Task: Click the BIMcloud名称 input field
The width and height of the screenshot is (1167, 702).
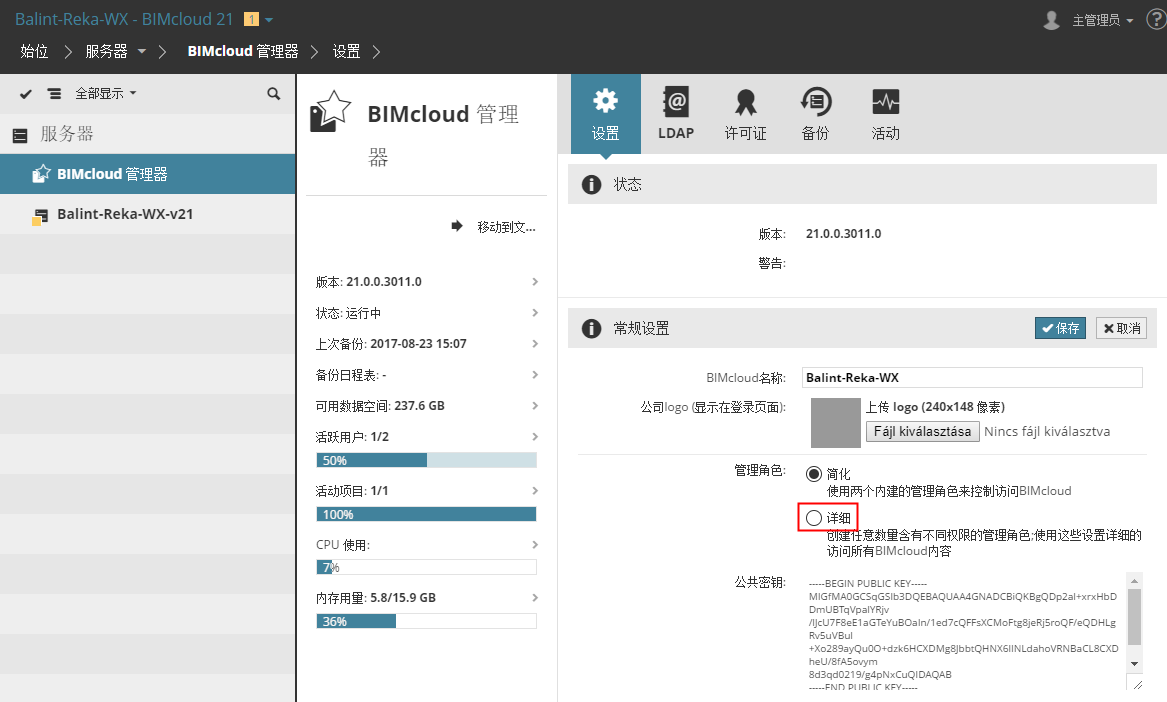Action: click(972, 377)
